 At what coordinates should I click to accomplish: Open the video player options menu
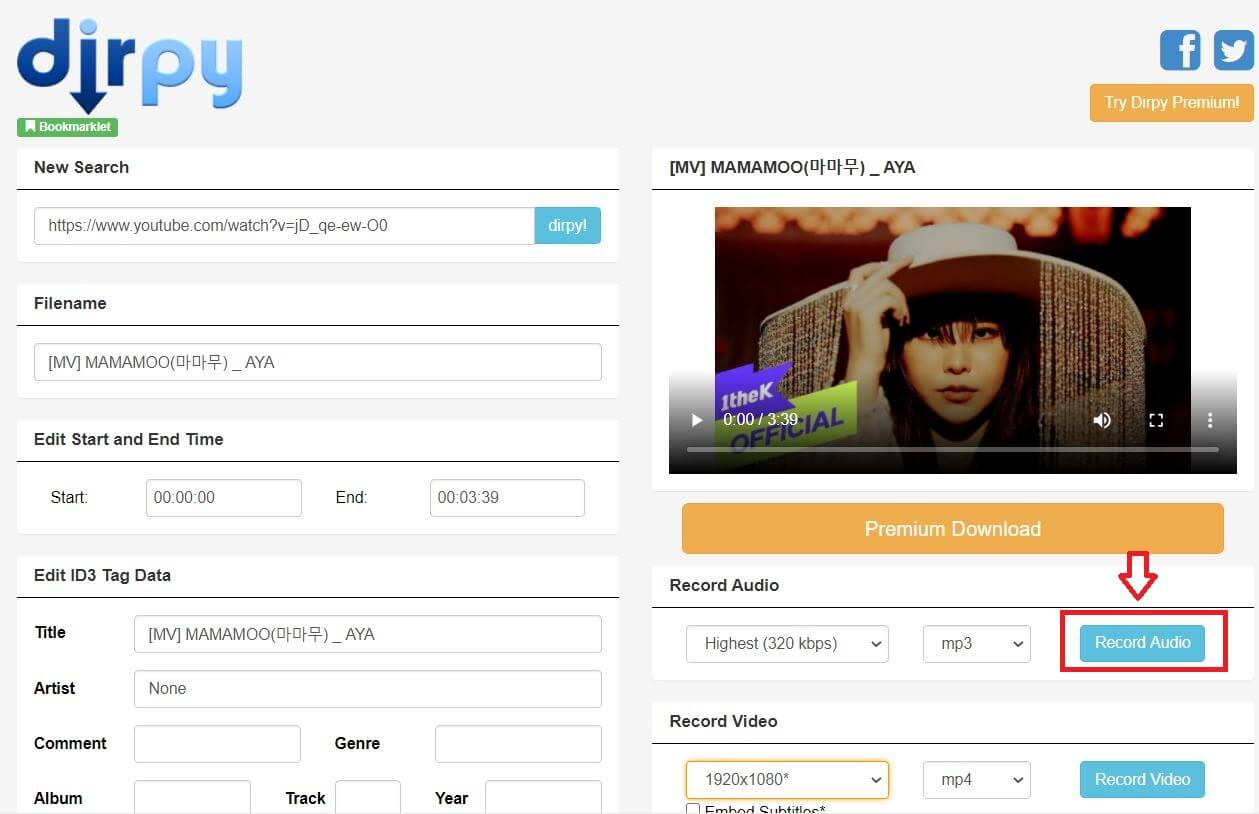tap(1210, 420)
